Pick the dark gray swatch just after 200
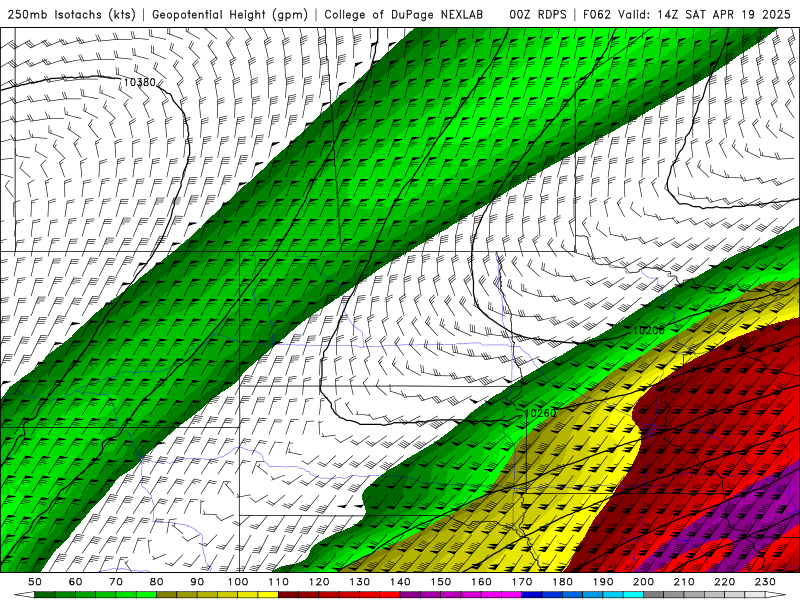Viewport: 800px width, 600px height. point(654,594)
